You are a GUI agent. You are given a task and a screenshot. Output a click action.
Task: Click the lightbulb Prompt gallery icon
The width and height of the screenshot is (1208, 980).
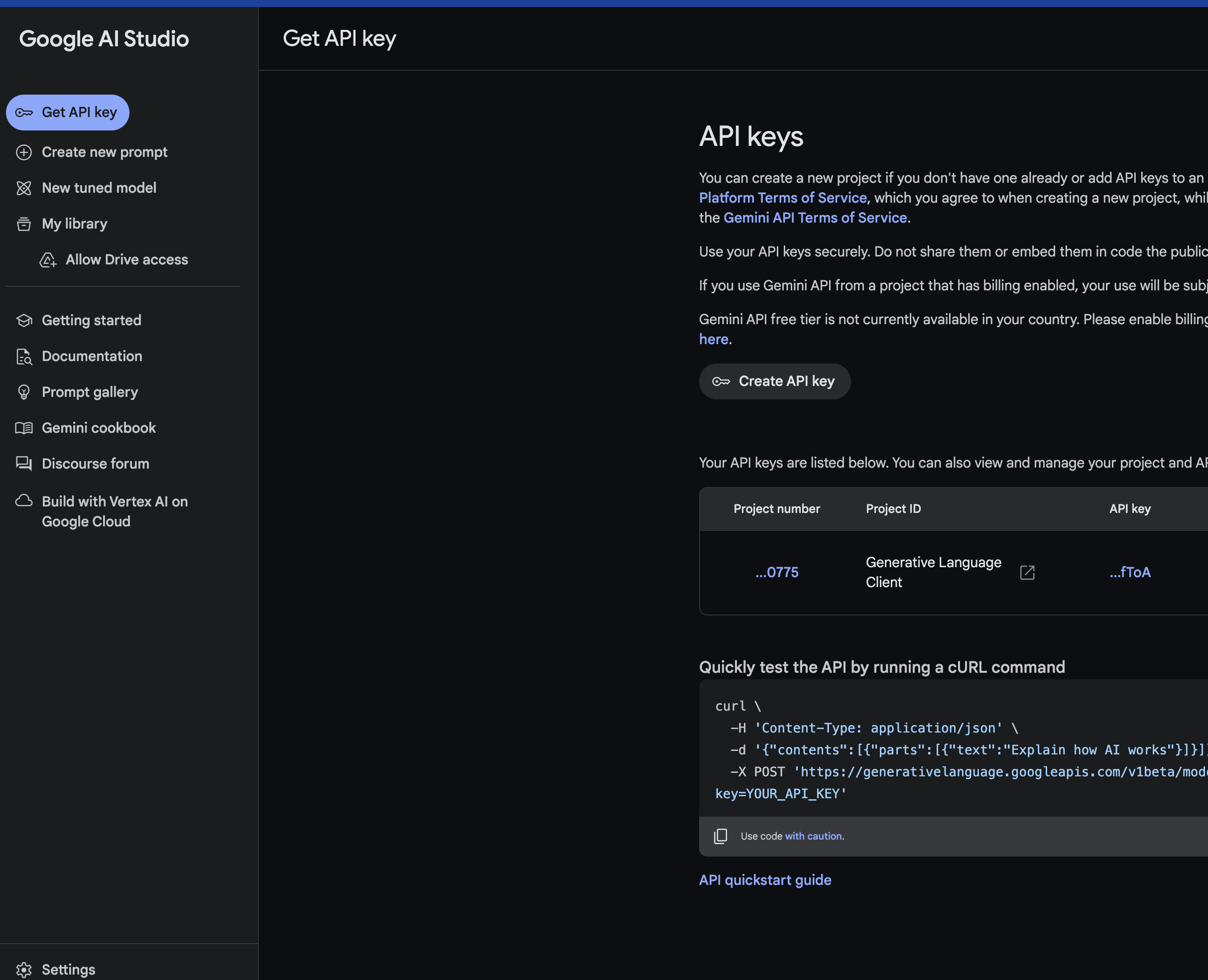coord(24,392)
